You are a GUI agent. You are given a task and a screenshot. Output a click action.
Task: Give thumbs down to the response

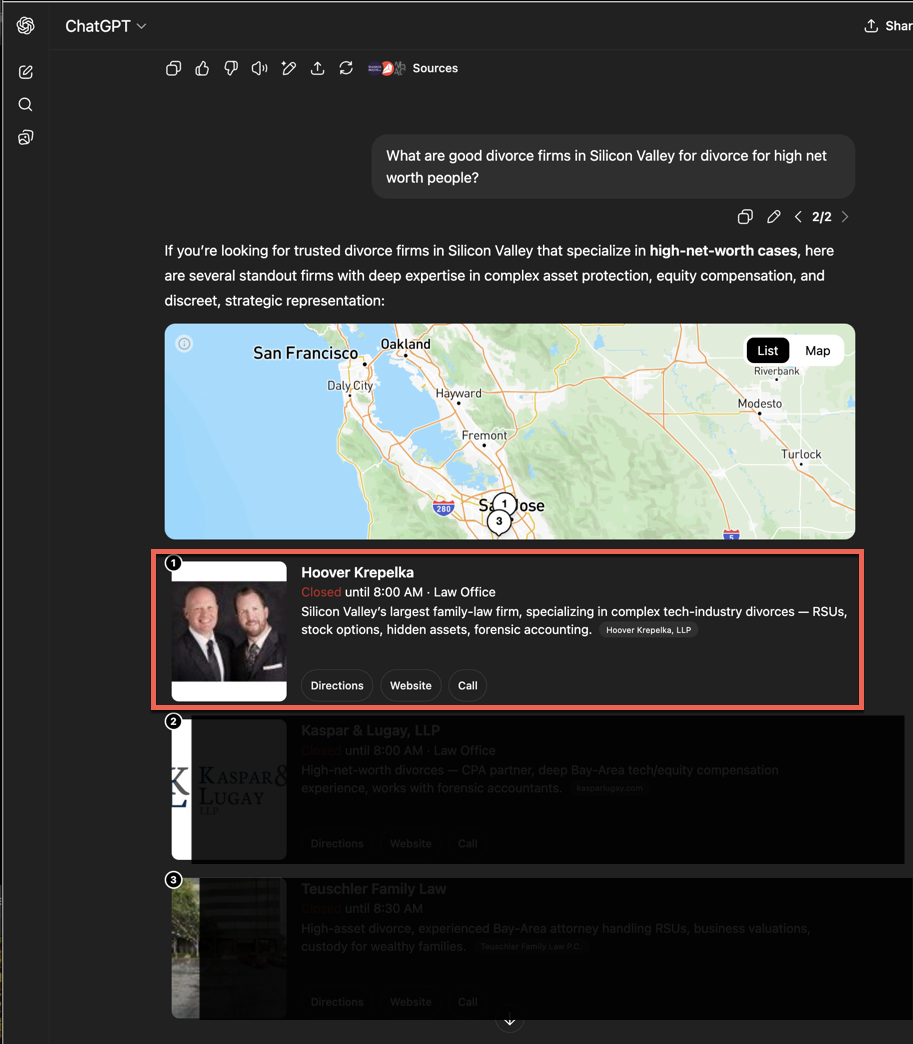231,68
